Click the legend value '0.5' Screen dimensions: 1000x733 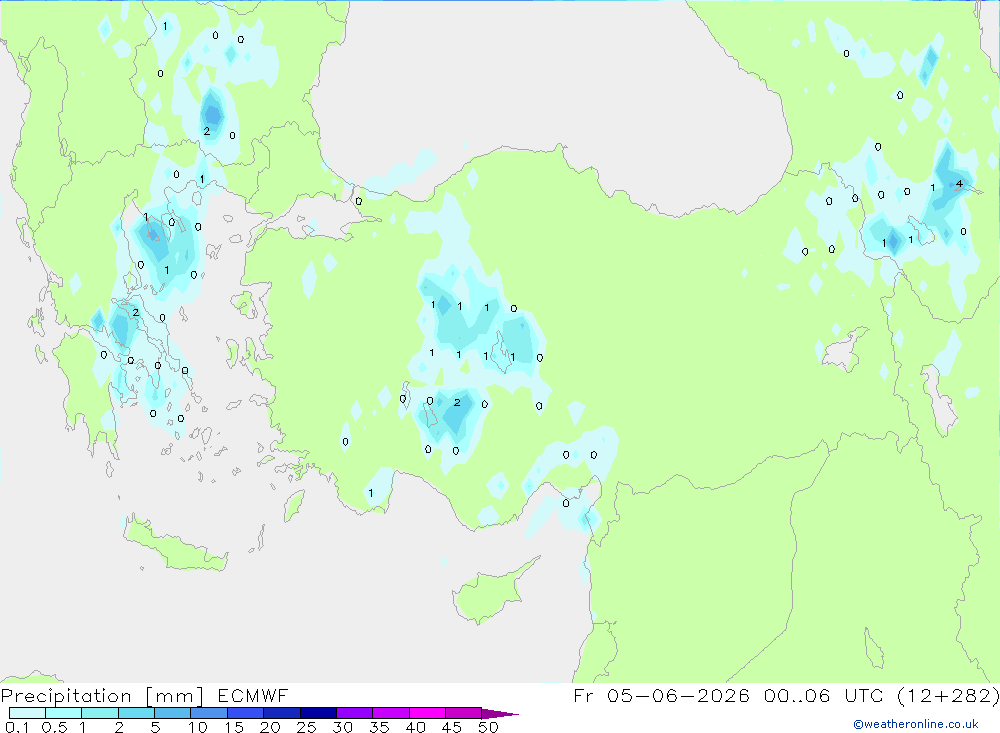pyautogui.click(x=54, y=727)
